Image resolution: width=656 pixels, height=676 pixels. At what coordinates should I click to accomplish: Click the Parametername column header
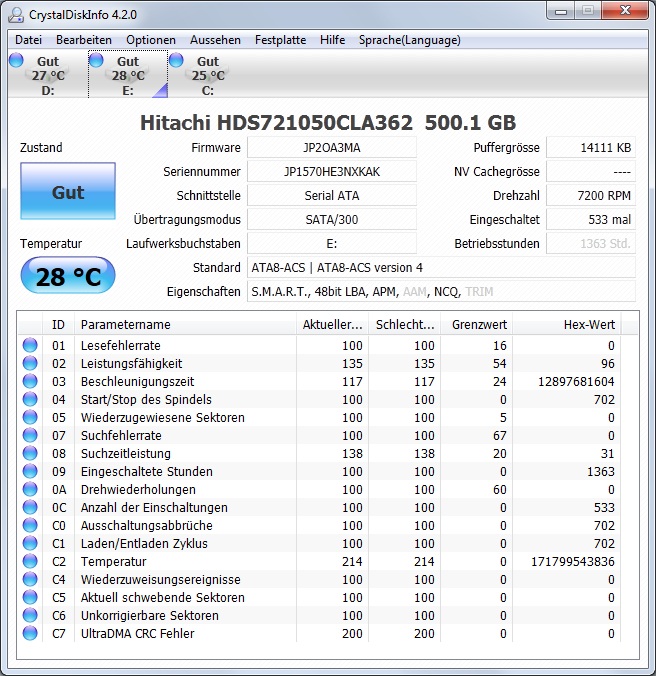pyautogui.click(x=185, y=325)
